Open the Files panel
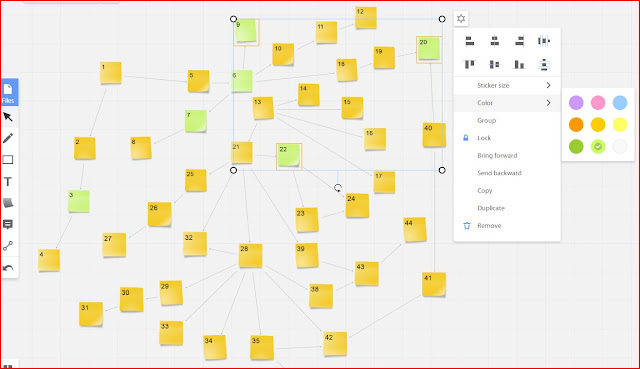 9,93
